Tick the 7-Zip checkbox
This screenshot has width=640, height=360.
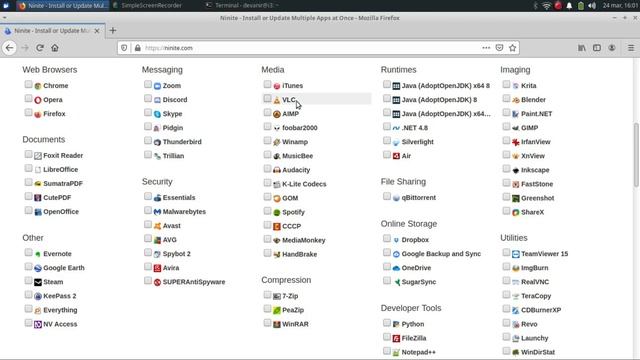pyautogui.click(x=267, y=295)
